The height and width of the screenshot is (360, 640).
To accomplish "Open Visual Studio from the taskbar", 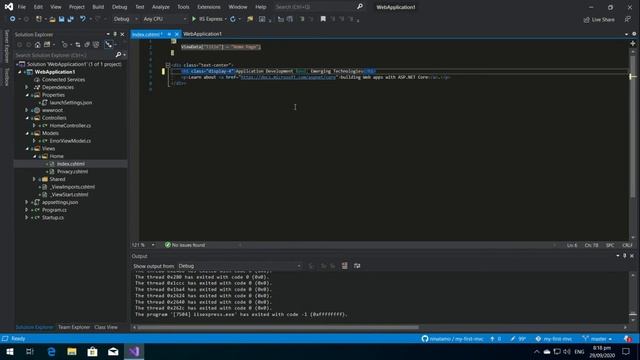I will tap(134, 351).
